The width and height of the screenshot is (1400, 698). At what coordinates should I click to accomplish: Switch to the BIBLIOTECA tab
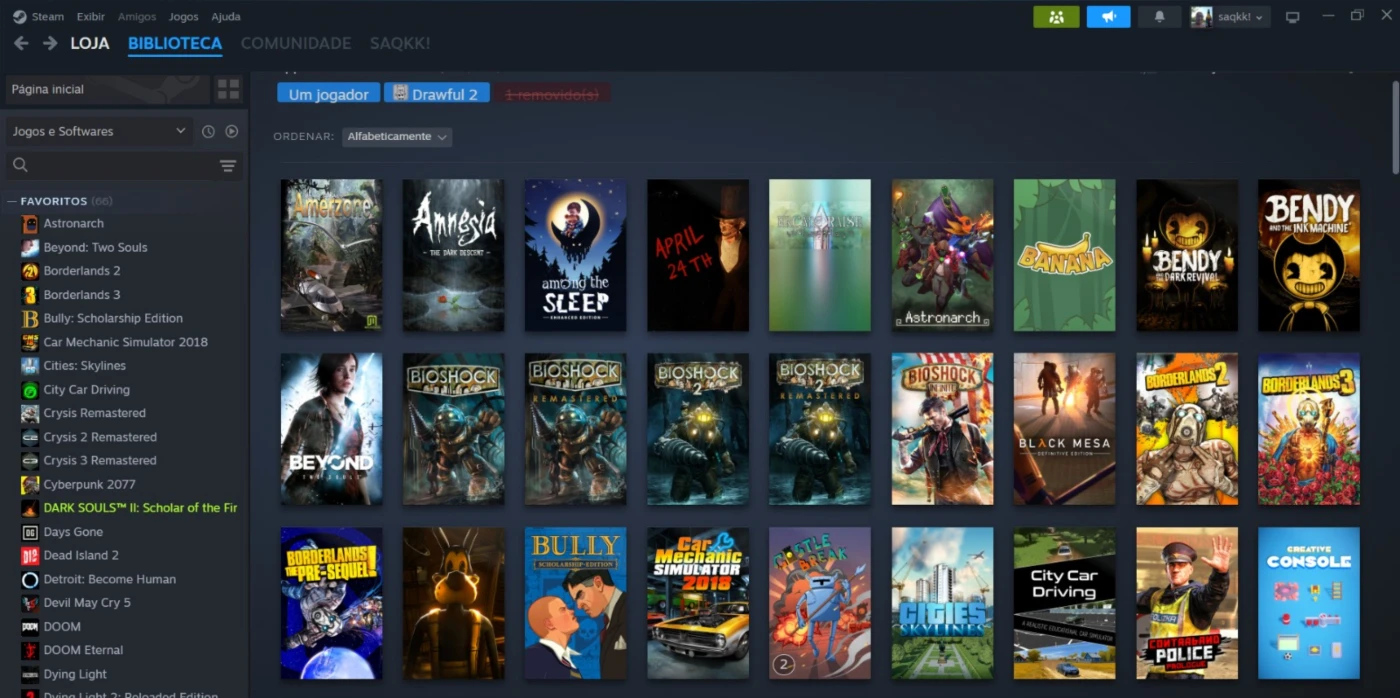coord(175,44)
